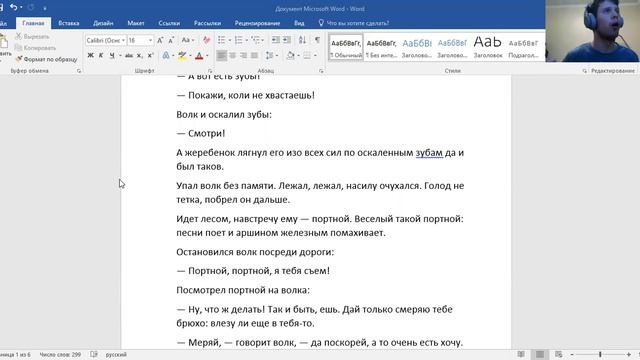Align text right
The width and height of the screenshot is (640, 360).
point(244,55)
